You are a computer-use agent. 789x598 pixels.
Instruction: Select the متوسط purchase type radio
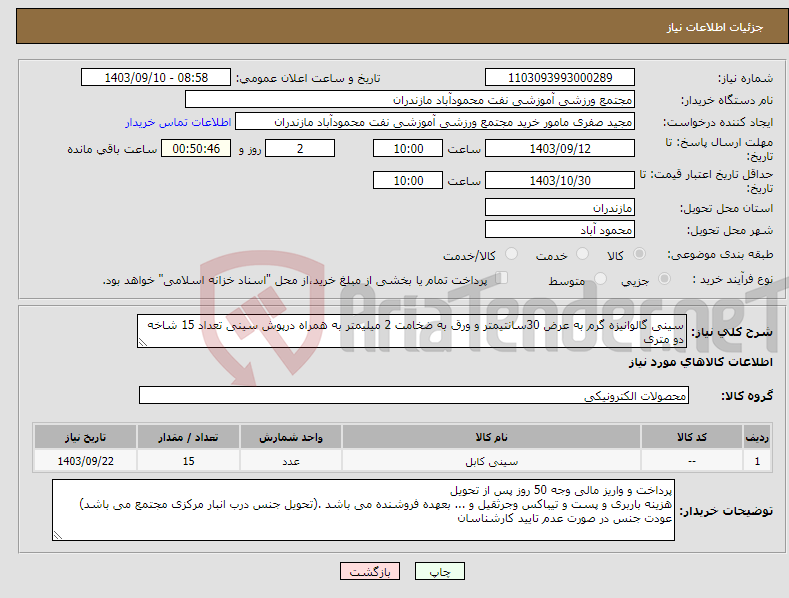600,278
